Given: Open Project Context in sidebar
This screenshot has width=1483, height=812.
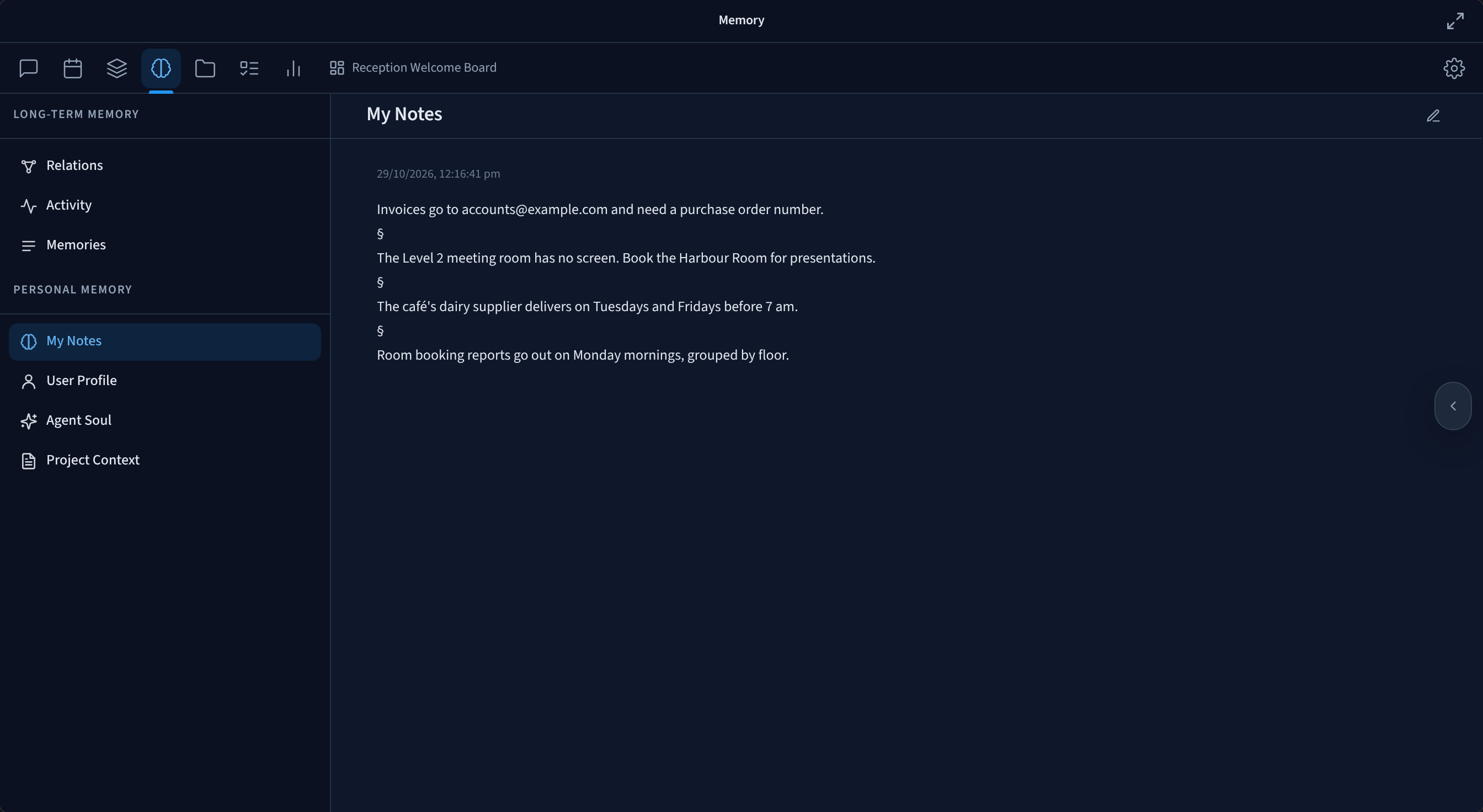Looking at the screenshot, I should (164, 461).
